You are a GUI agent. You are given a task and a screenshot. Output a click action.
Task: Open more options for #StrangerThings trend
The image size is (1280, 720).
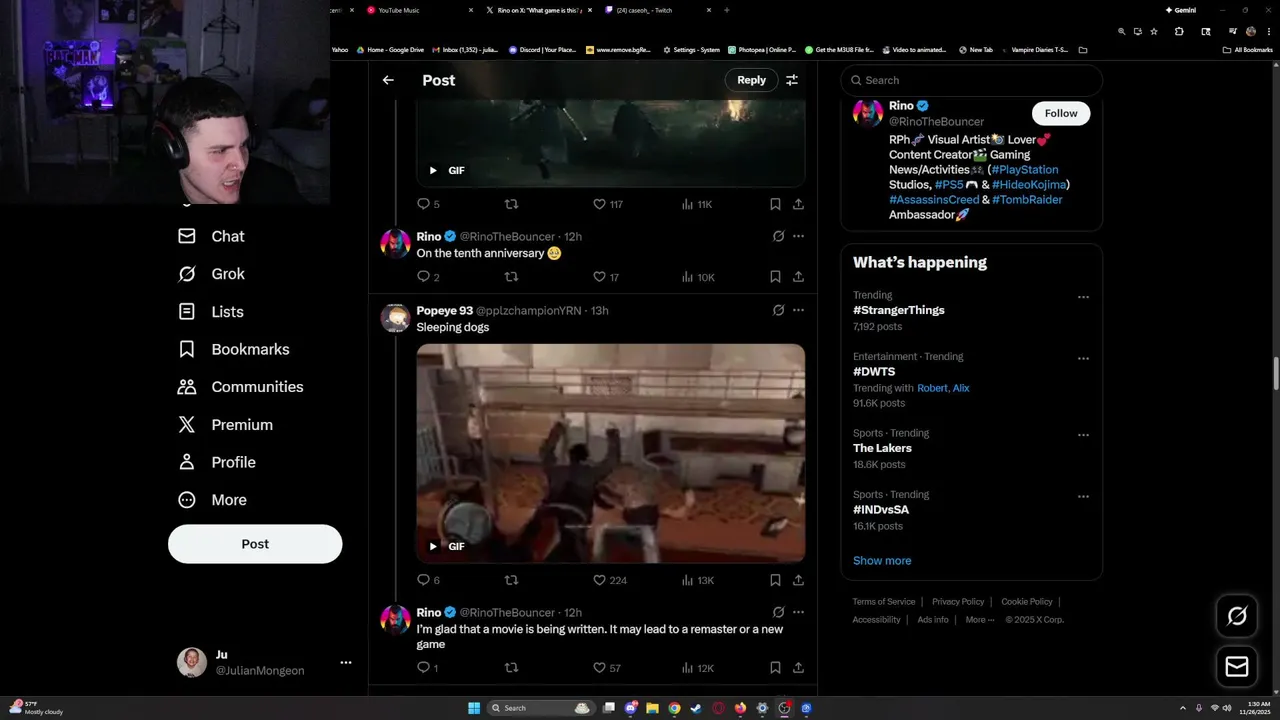[1083, 297]
